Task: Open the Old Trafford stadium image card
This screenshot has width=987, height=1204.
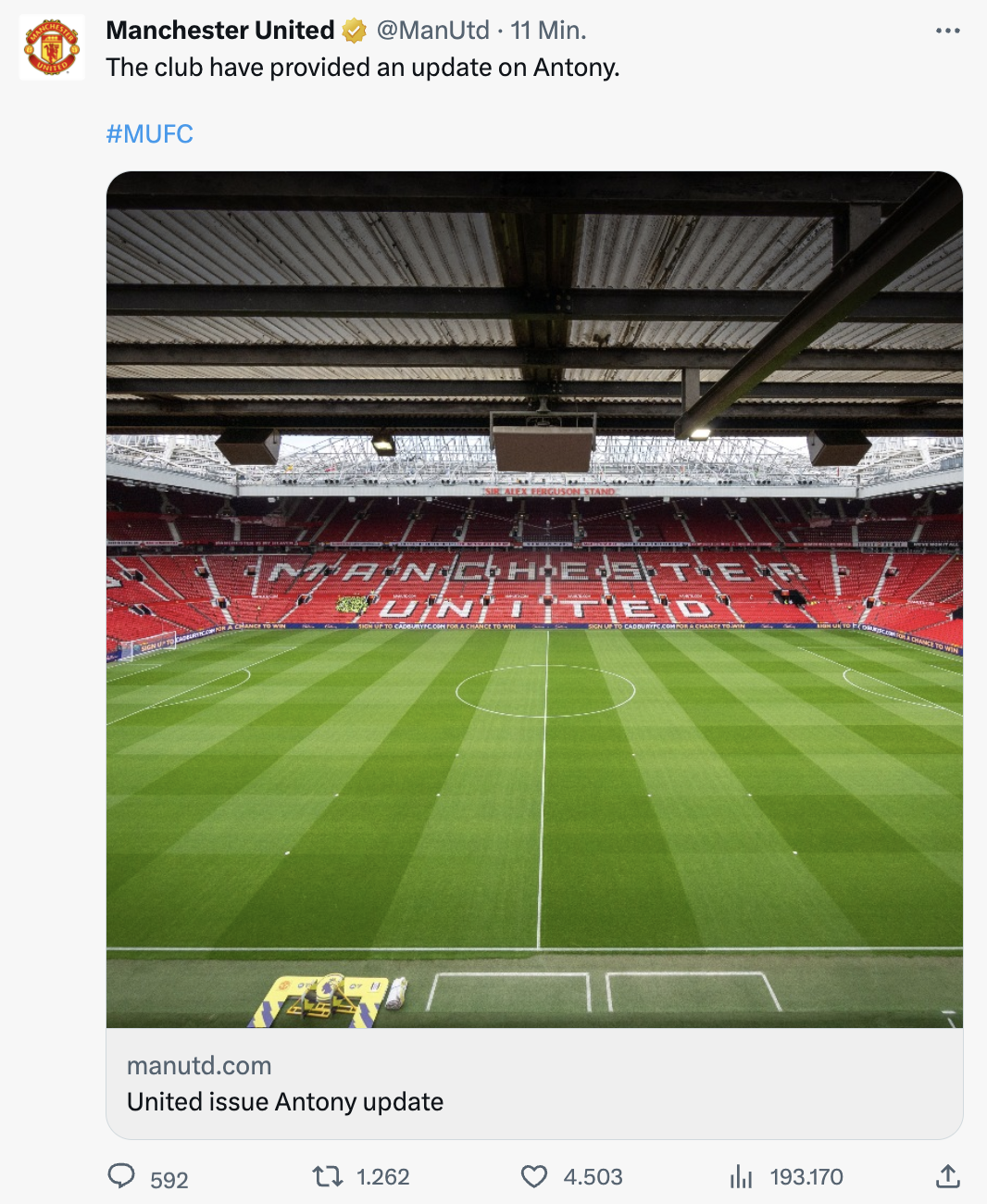Action: click(534, 599)
